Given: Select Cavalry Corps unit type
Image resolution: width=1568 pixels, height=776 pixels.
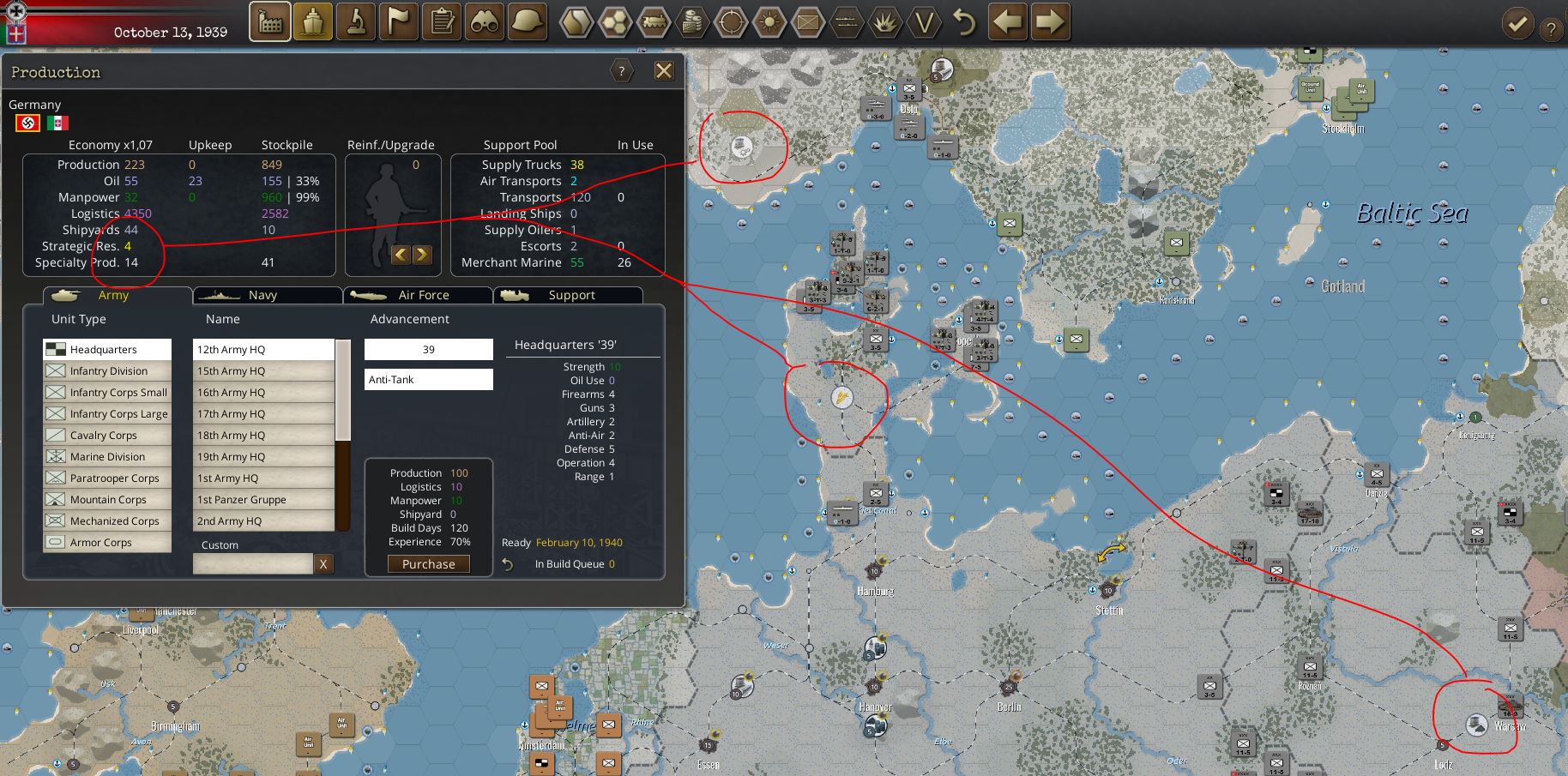Looking at the screenshot, I should [107, 435].
